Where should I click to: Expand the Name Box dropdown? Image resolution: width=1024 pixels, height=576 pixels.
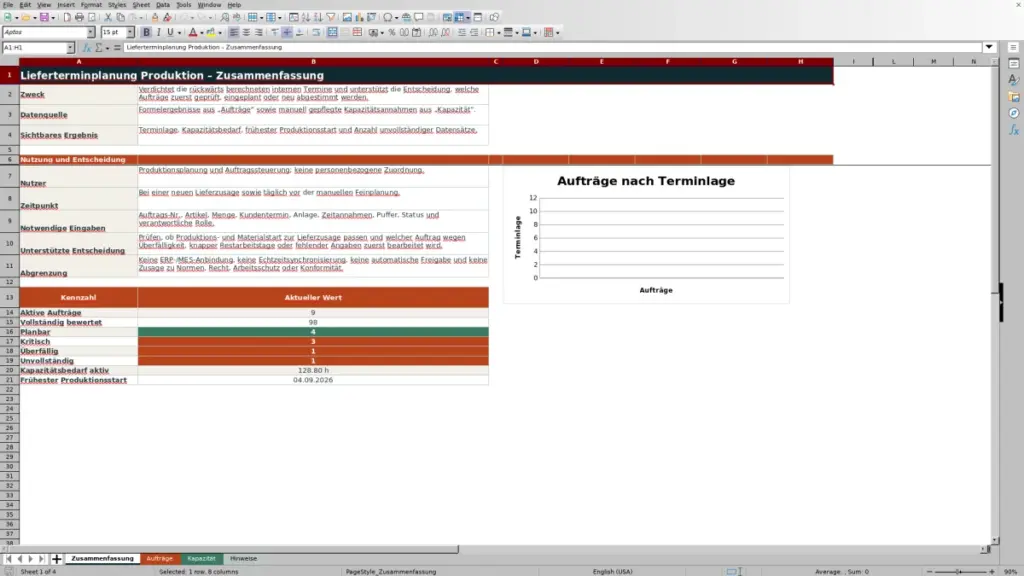(x=70, y=48)
